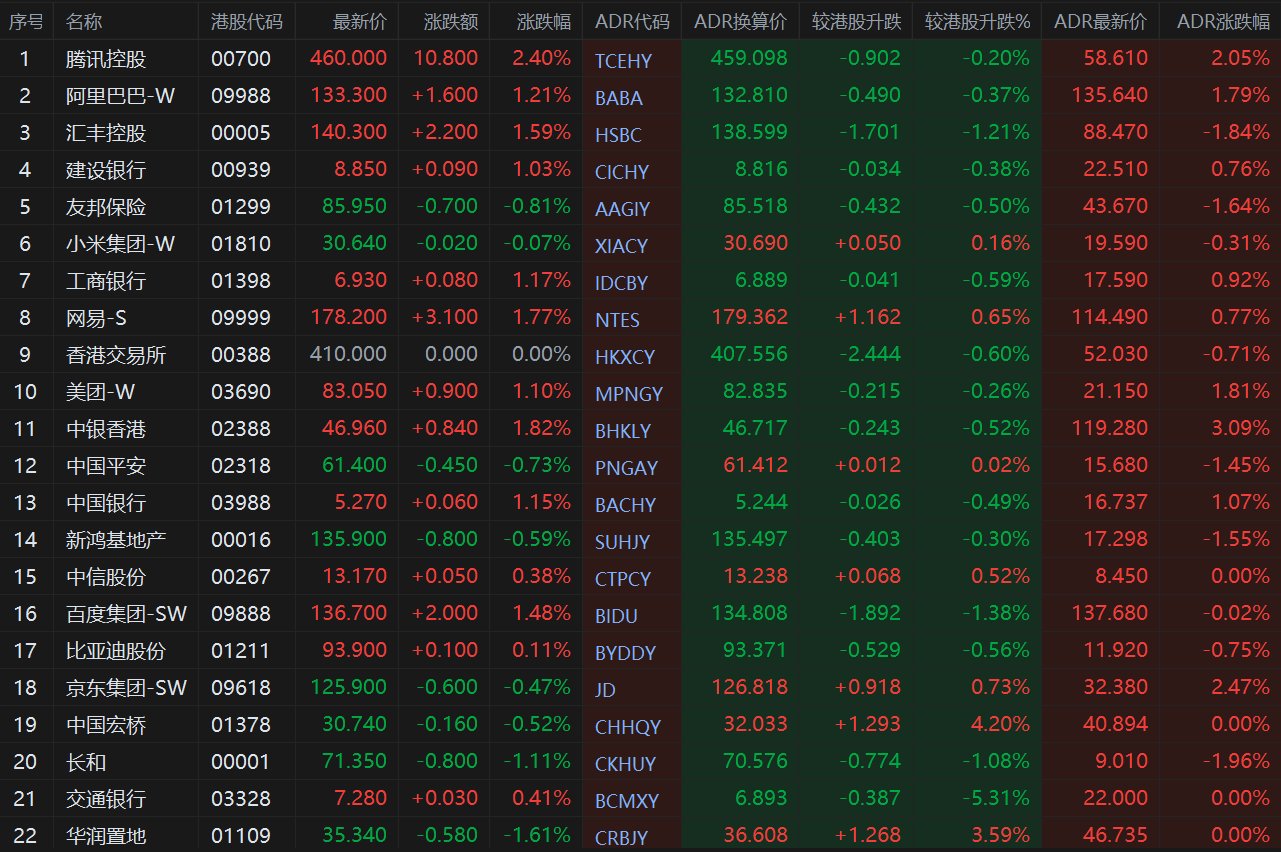Click Hong Kong code 00700

click(x=240, y=59)
